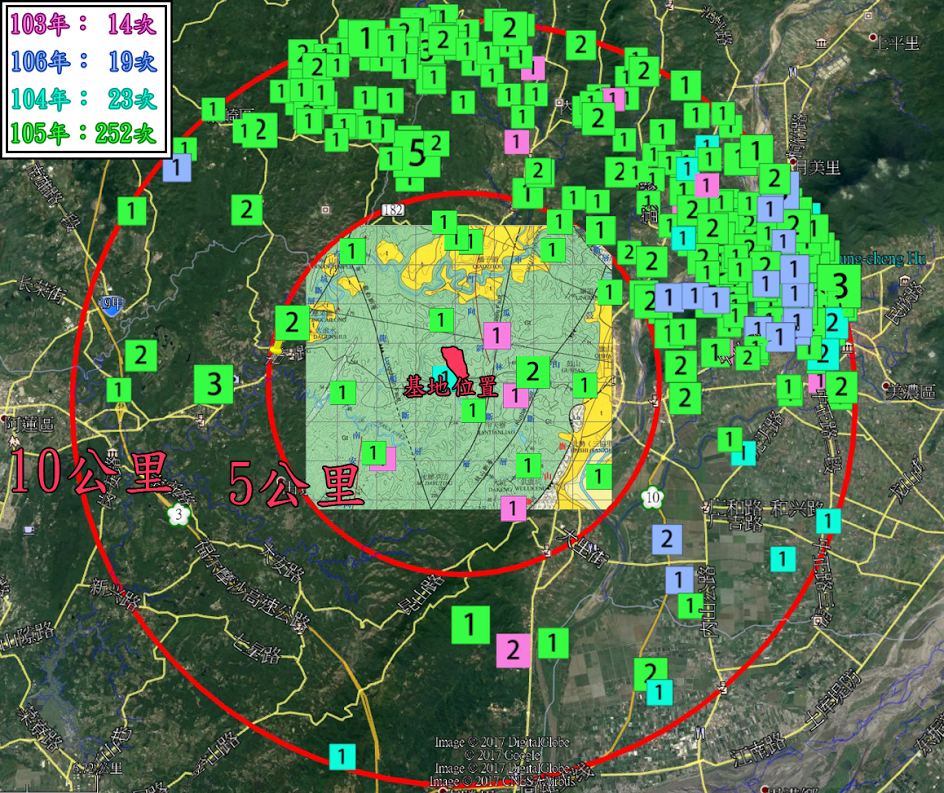Viewport: 944px width, 793px height.
Task: Click the red dot beside 美濃區
Action: (886, 386)
